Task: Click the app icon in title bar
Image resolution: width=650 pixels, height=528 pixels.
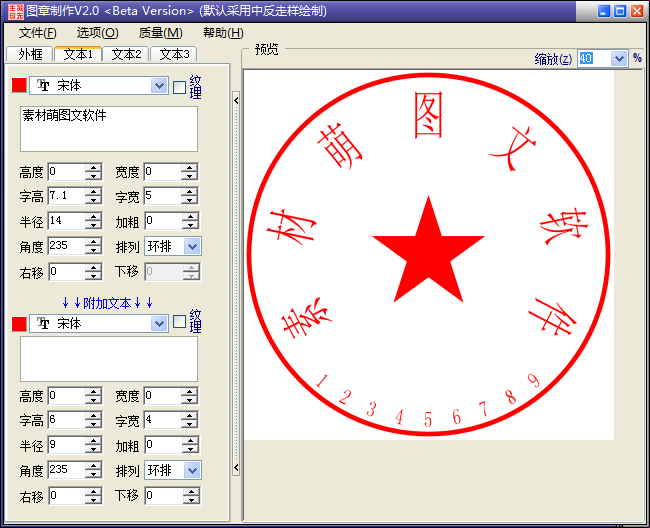Action: click(x=16, y=11)
